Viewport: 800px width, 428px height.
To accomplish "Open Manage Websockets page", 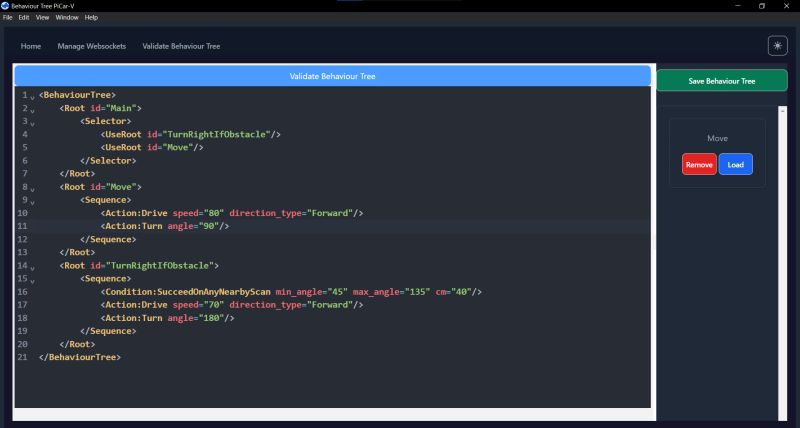I will pyautogui.click(x=92, y=46).
